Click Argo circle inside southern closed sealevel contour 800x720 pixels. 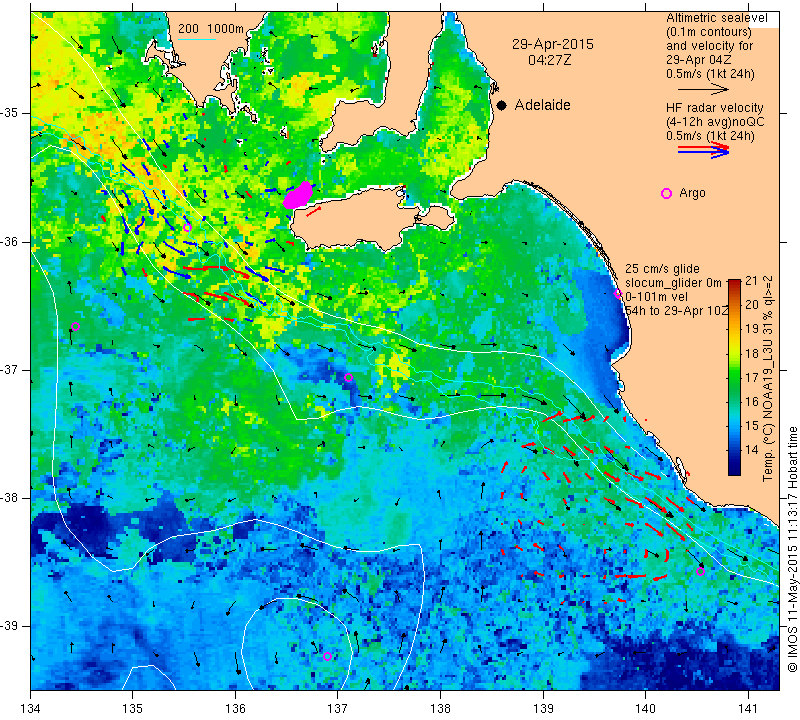pyautogui.click(x=328, y=656)
